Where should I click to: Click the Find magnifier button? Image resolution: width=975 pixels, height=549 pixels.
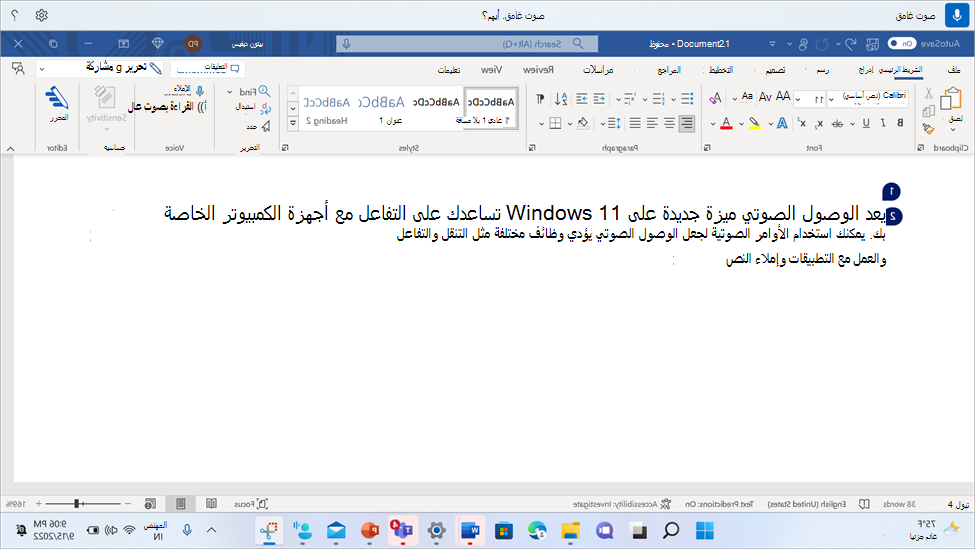[x=254, y=91]
